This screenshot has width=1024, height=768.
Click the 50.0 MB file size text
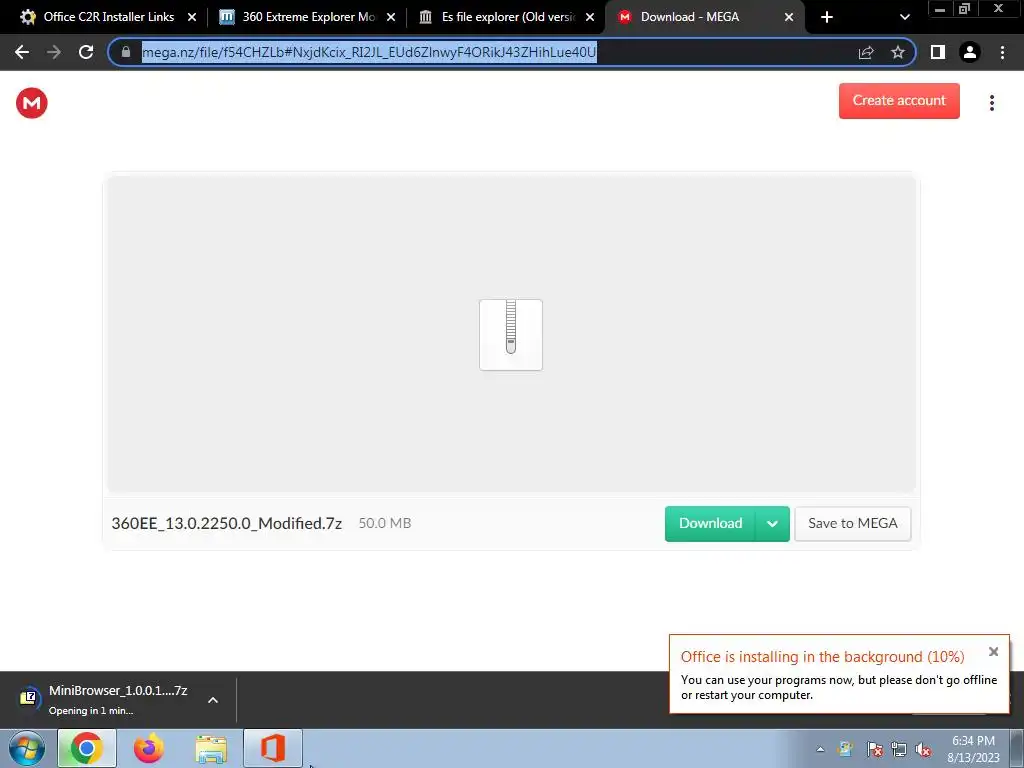(385, 523)
